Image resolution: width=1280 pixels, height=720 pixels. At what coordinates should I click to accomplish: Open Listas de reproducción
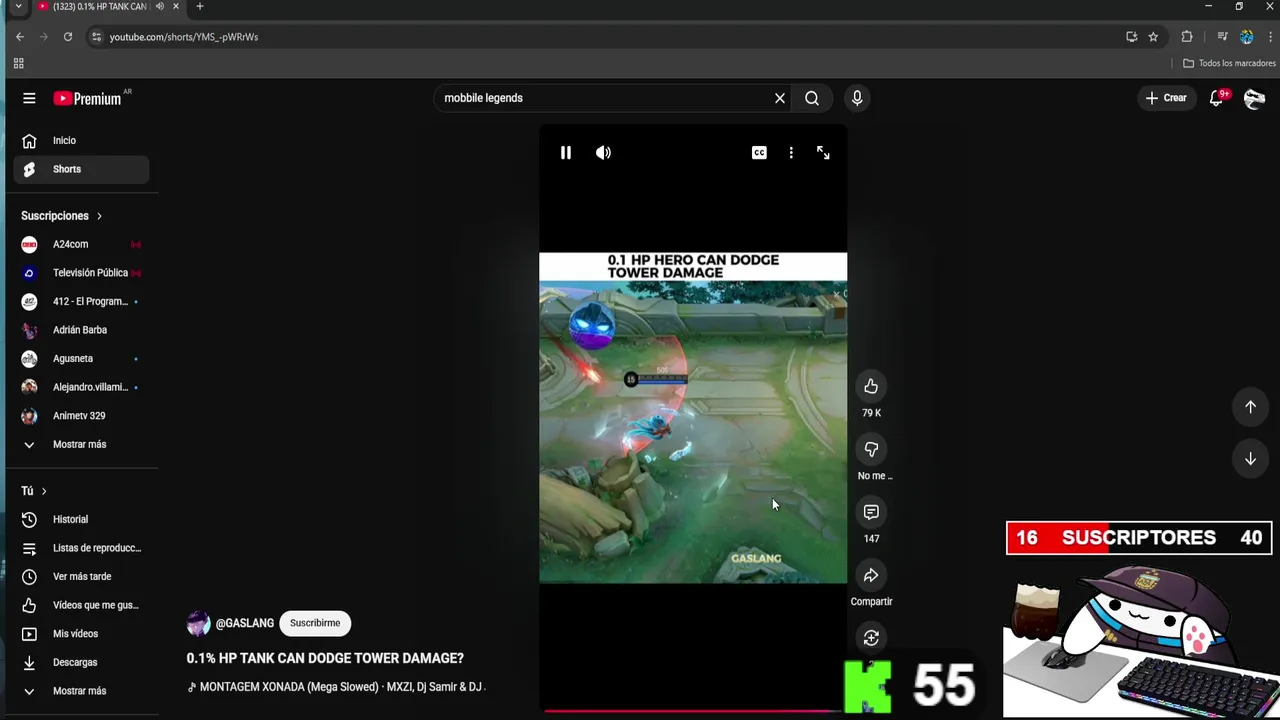pos(81,548)
